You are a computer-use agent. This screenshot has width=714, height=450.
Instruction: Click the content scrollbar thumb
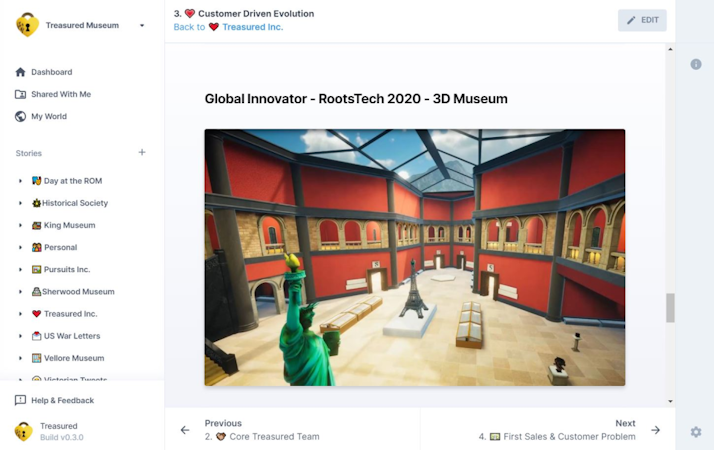pos(670,308)
